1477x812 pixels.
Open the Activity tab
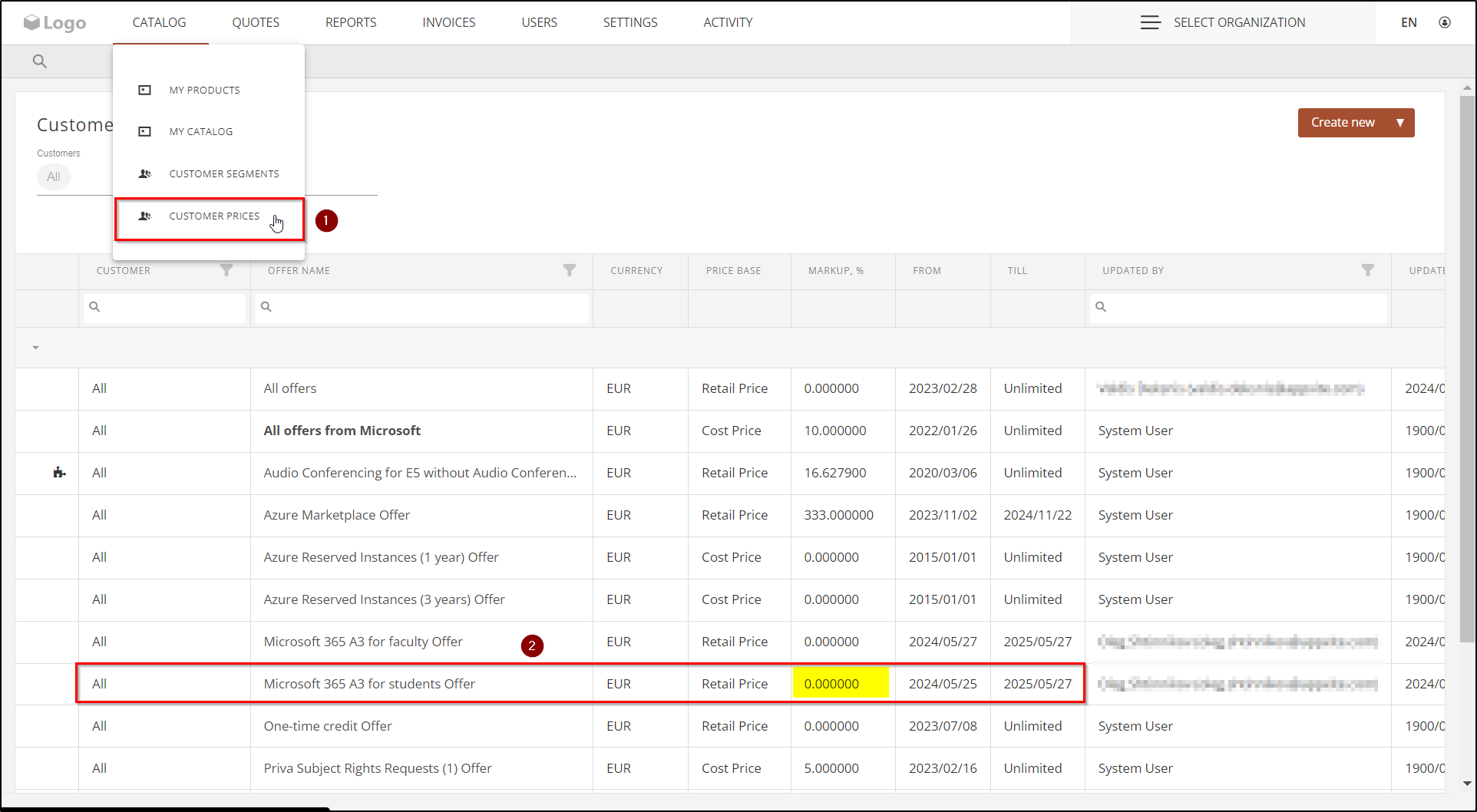point(728,22)
